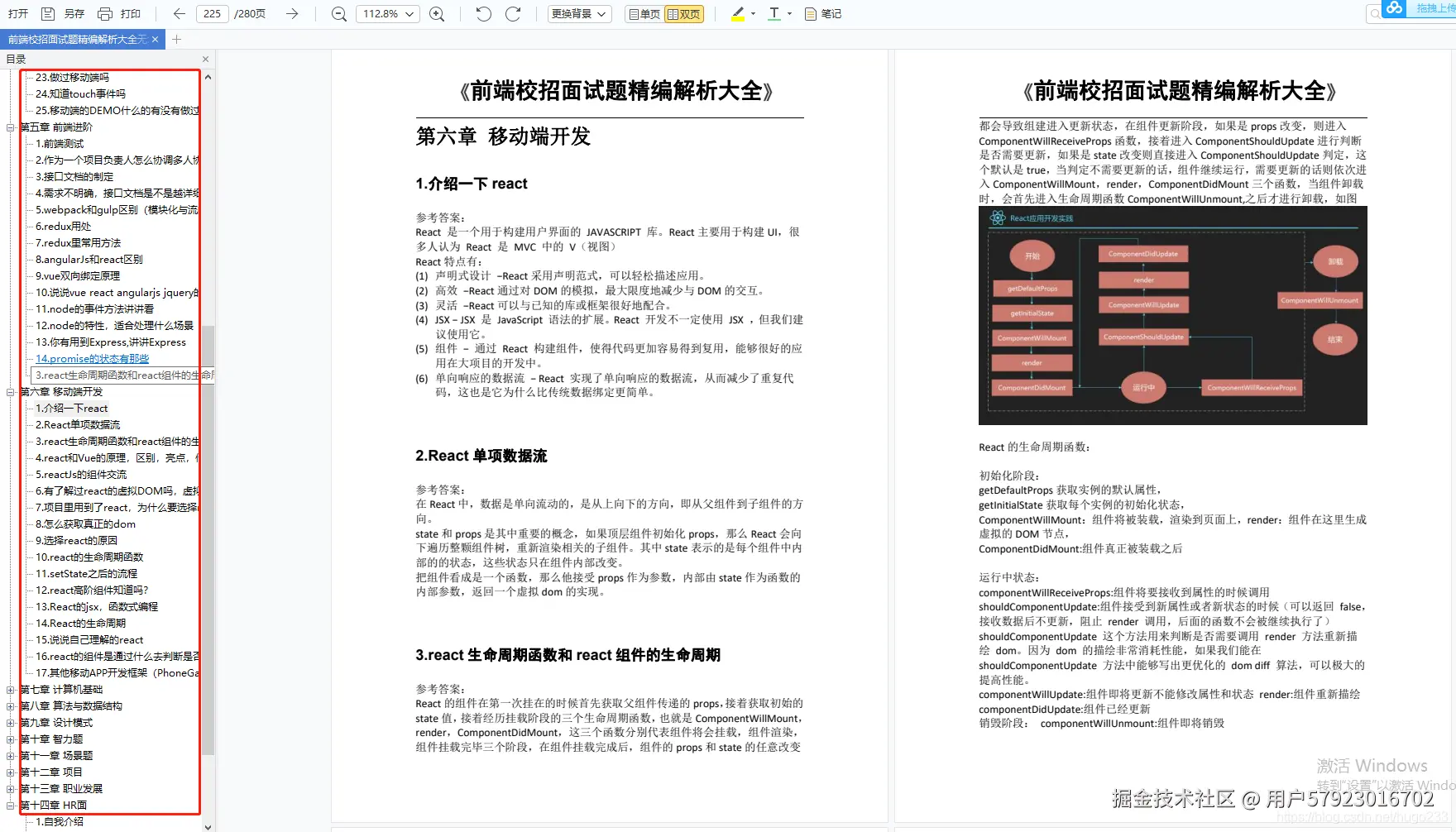Click the print (打印) icon

(x=105, y=14)
